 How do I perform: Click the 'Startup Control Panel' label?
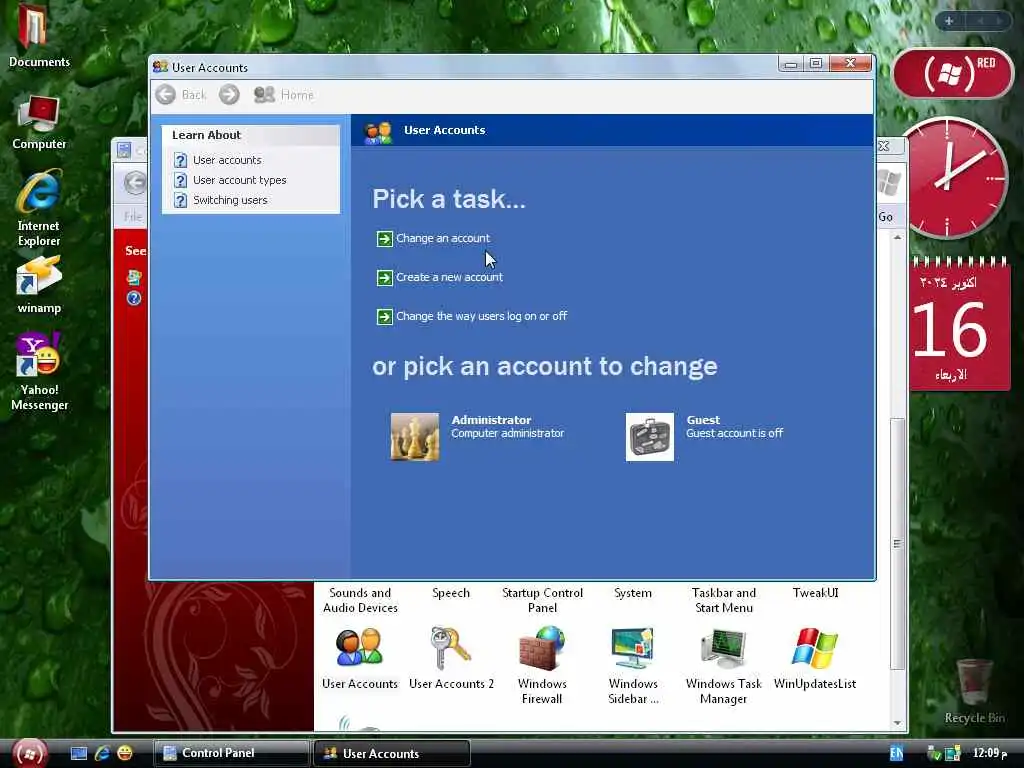[x=542, y=600]
